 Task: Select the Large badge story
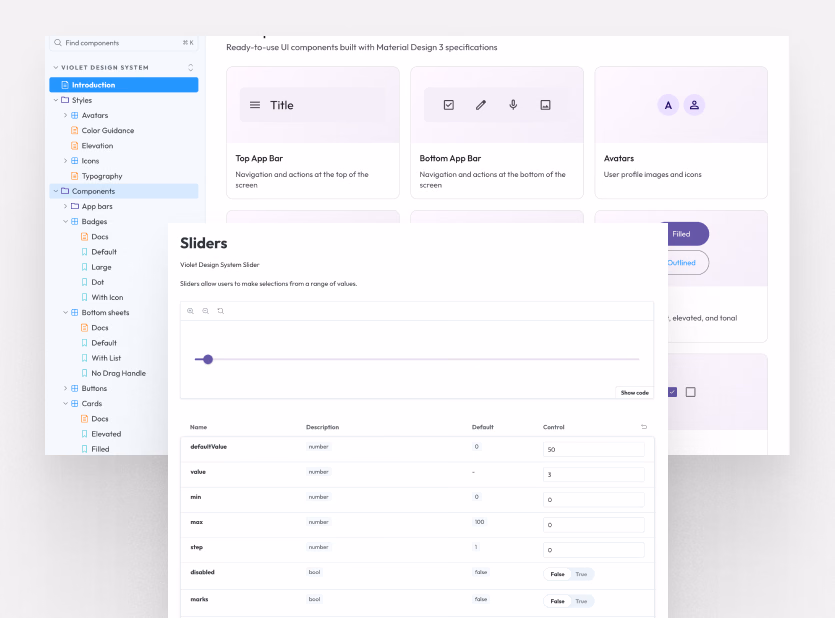pyautogui.click(x=96, y=267)
